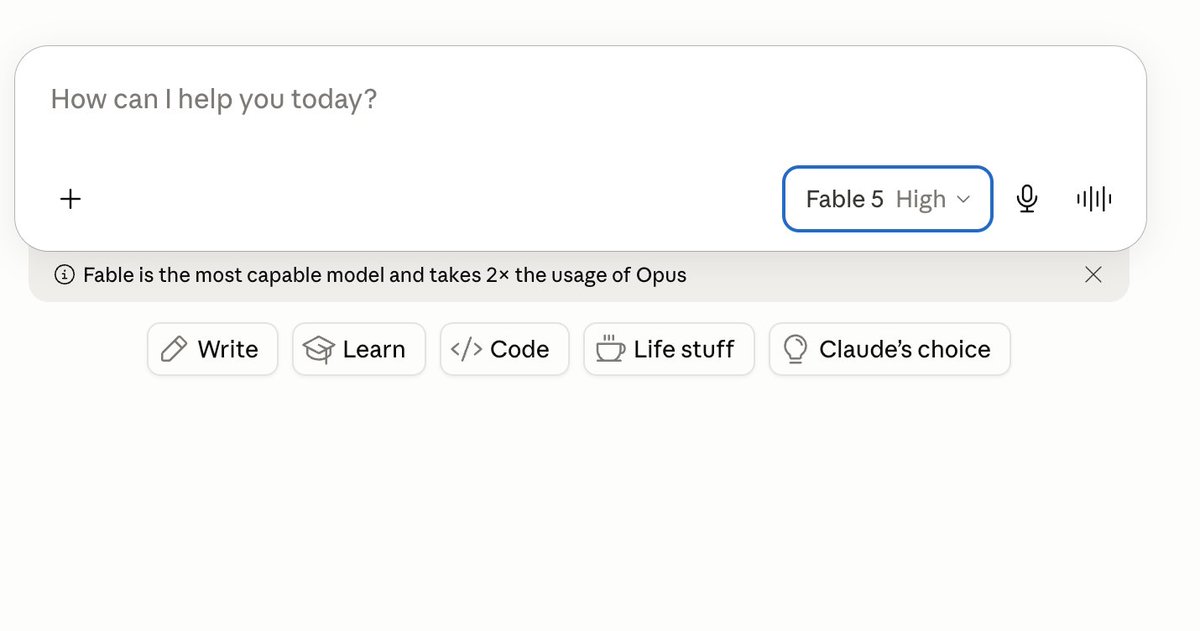Click the coffee cup icon on Life stuff
Screen dimensions: 1200x631
click(x=610, y=348)
